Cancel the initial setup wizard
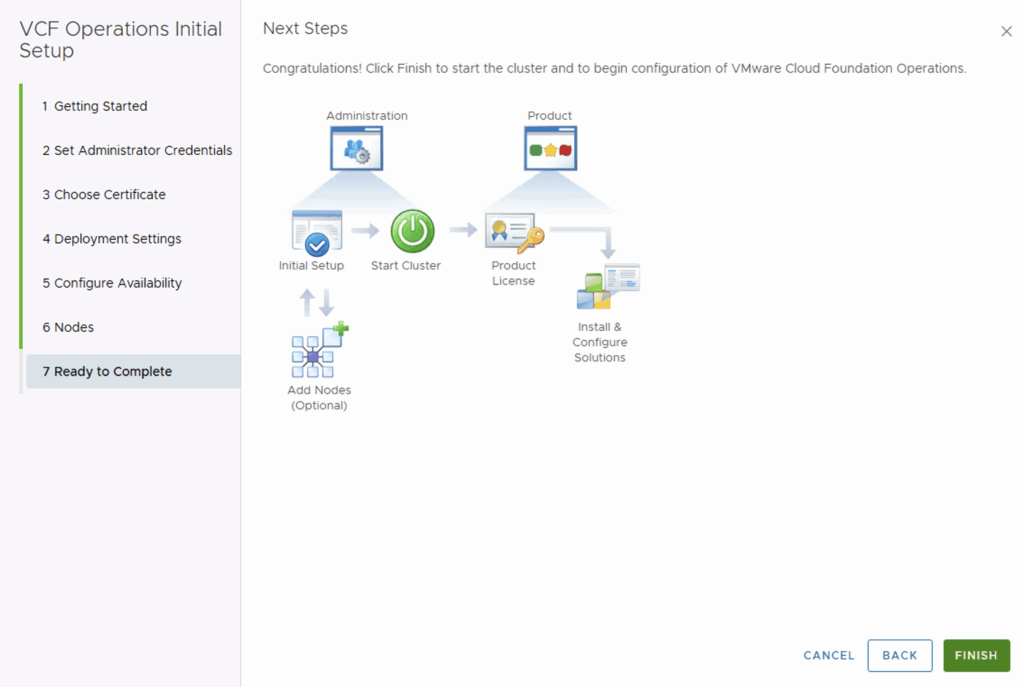Viewport: 1024px width, 687px height. pos(828,656)
